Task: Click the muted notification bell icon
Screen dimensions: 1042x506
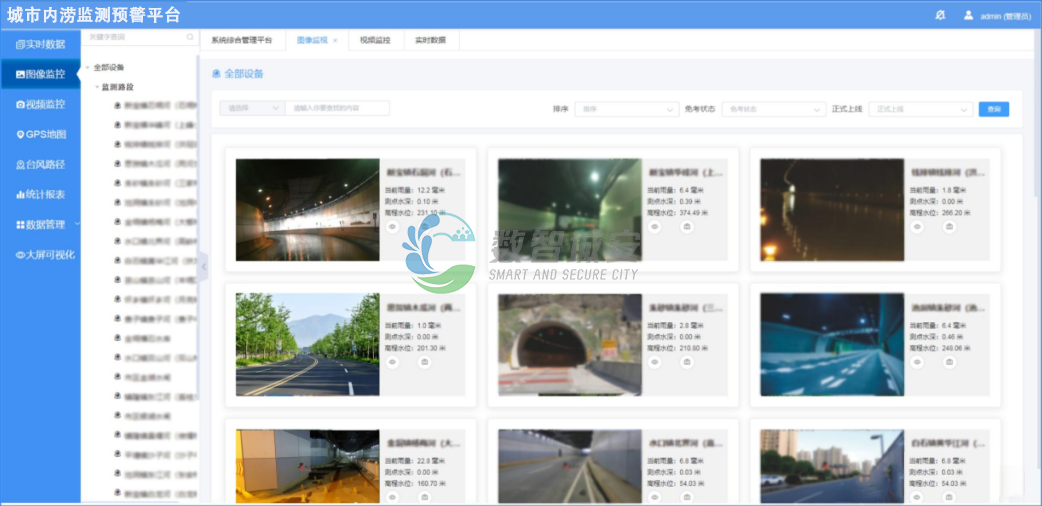Action: [939, 15]
